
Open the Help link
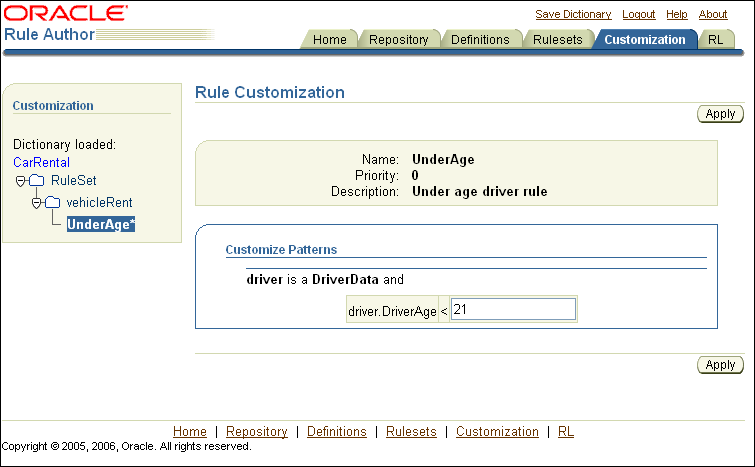click(x=677, y=14)
